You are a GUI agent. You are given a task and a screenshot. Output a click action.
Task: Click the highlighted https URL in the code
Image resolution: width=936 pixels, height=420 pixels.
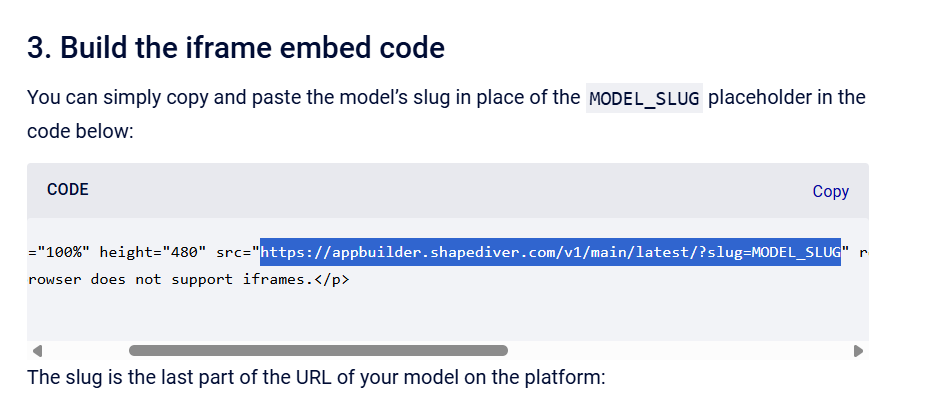coord(550,252)
